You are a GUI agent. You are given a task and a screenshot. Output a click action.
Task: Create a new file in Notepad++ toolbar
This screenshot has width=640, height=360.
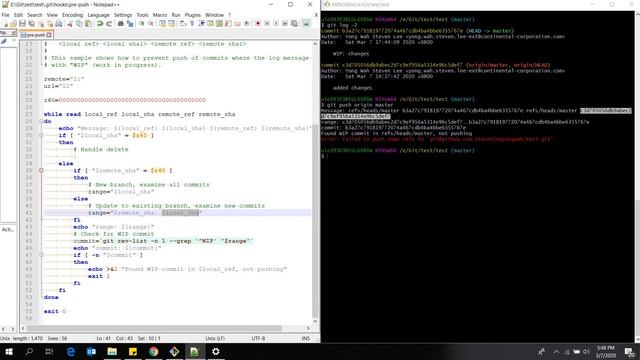pyautogui.click(x=5, y=24)
